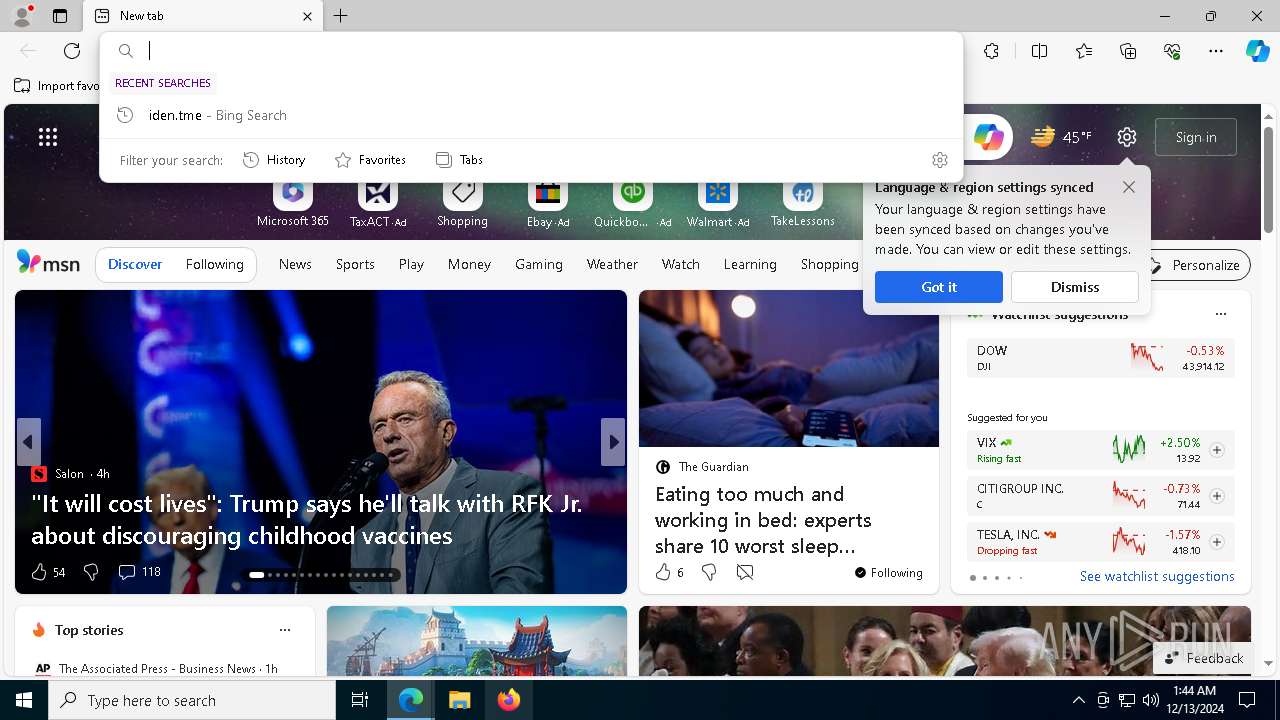
Task: Click the Windows taskbar search box
Action: (x=192, y=700)
